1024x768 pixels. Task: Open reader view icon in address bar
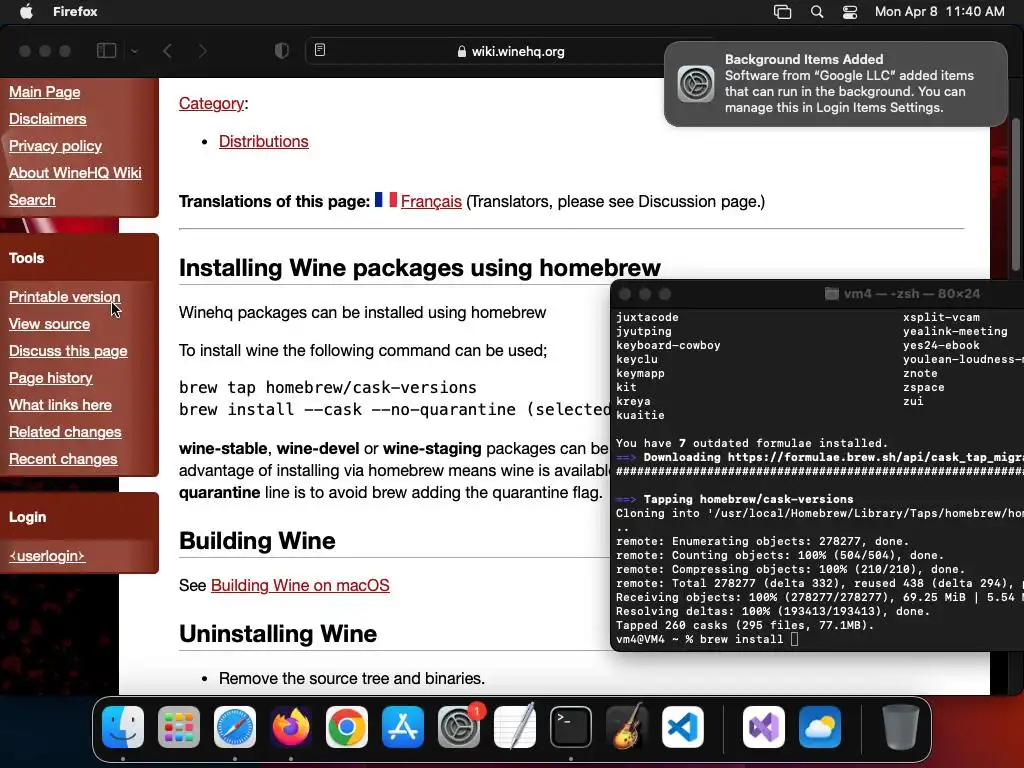(320, 50)
